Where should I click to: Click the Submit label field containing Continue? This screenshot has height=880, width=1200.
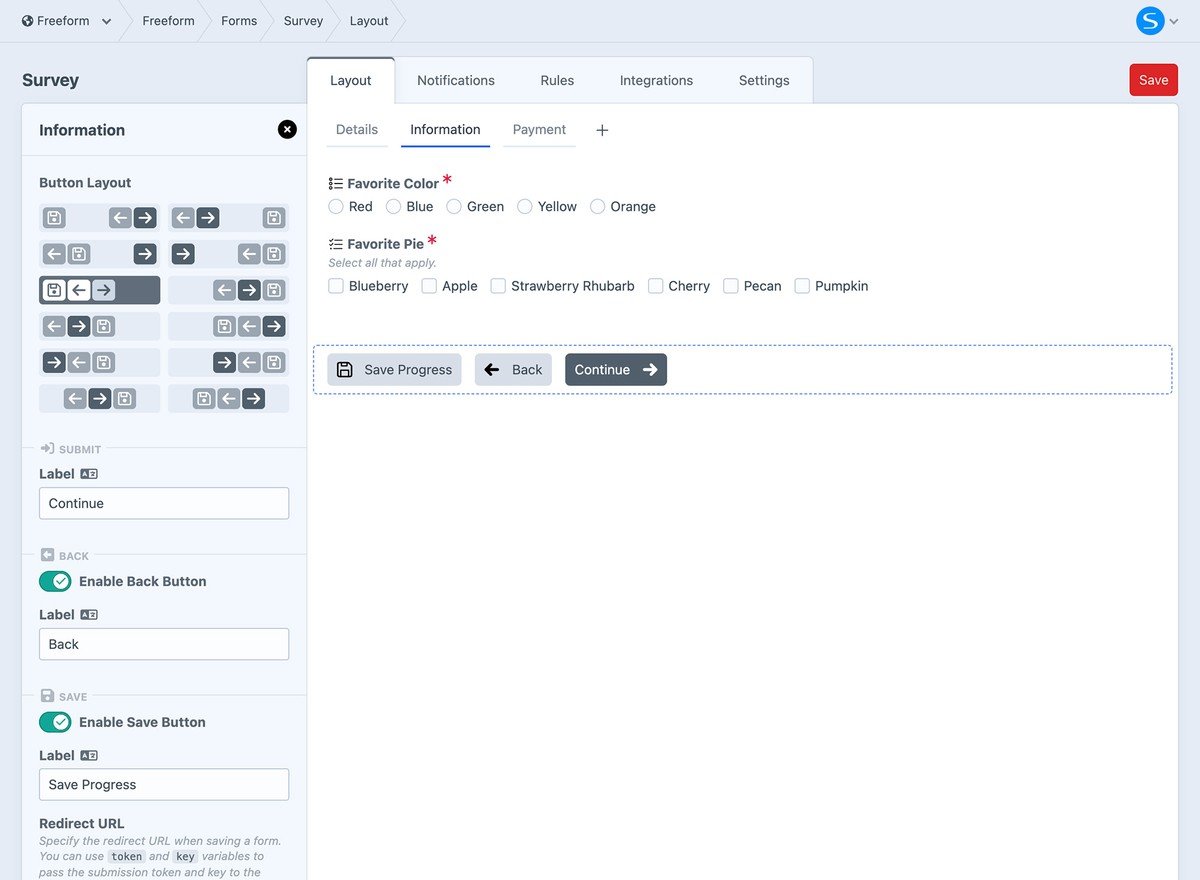pos(164,503)
